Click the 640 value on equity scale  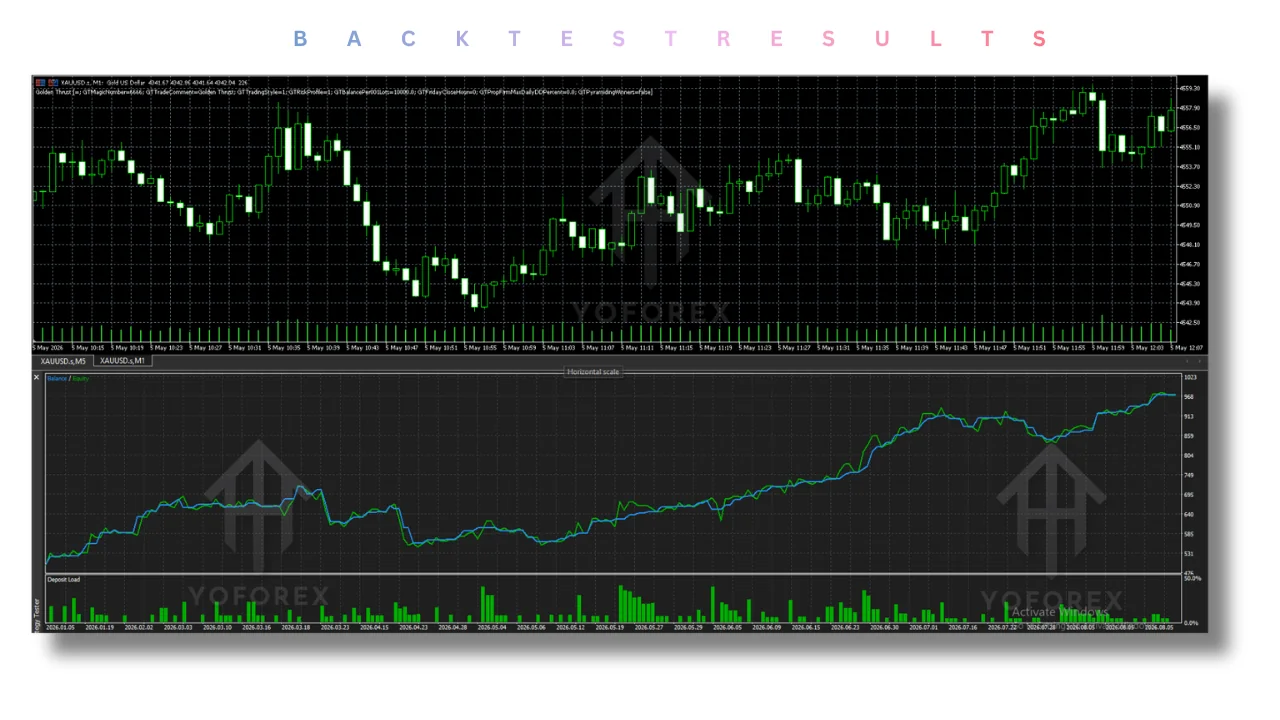coord(1189,514)
